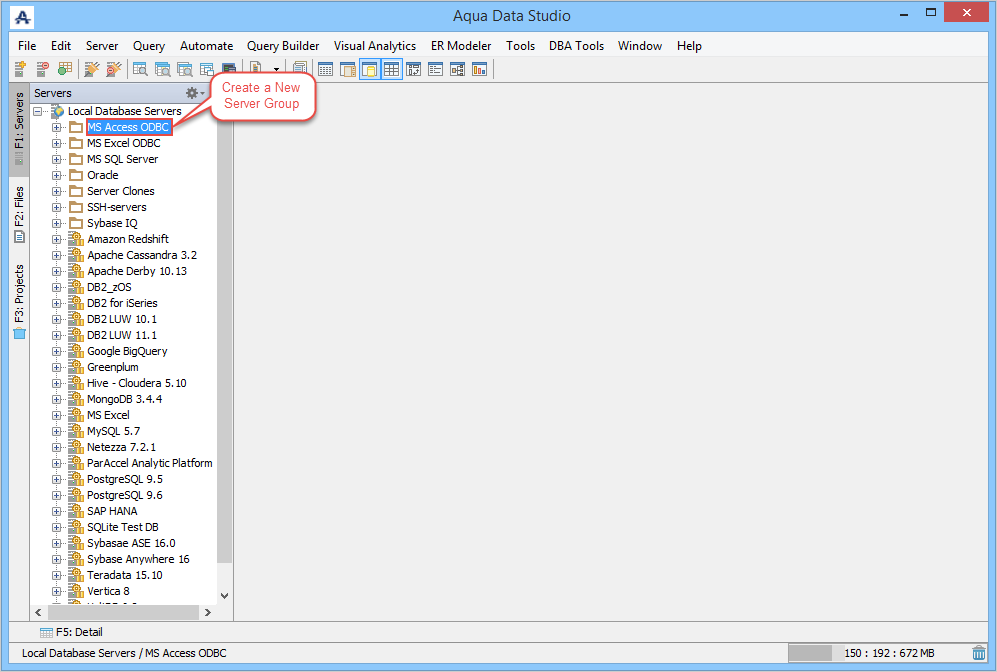Toggle the highlighted yellow database window icon
The width and height of the screenshot is (997, 672).
tap(369, 69)
